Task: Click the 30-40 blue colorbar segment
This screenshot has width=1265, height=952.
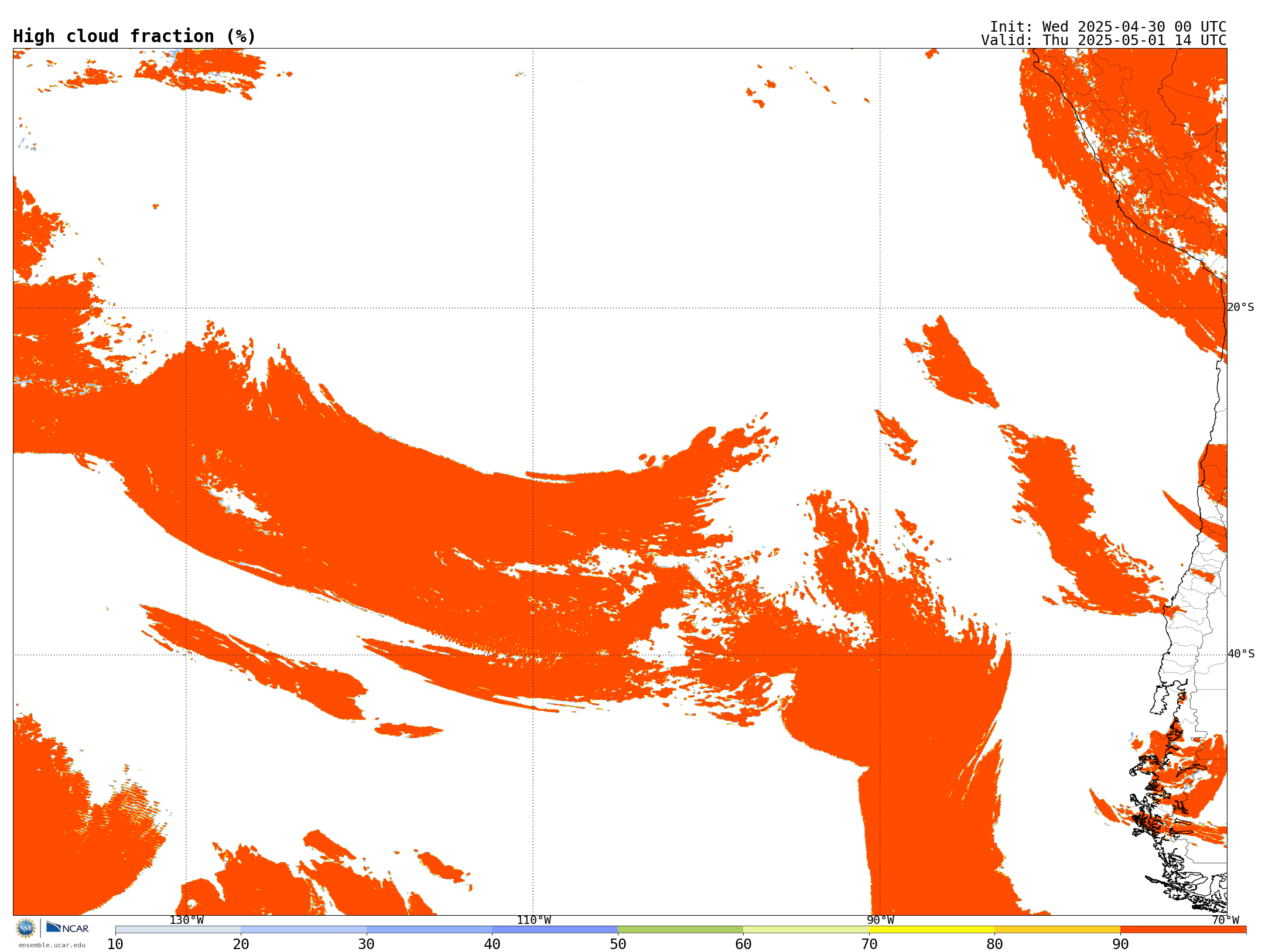Action: [x=429, y=930]
